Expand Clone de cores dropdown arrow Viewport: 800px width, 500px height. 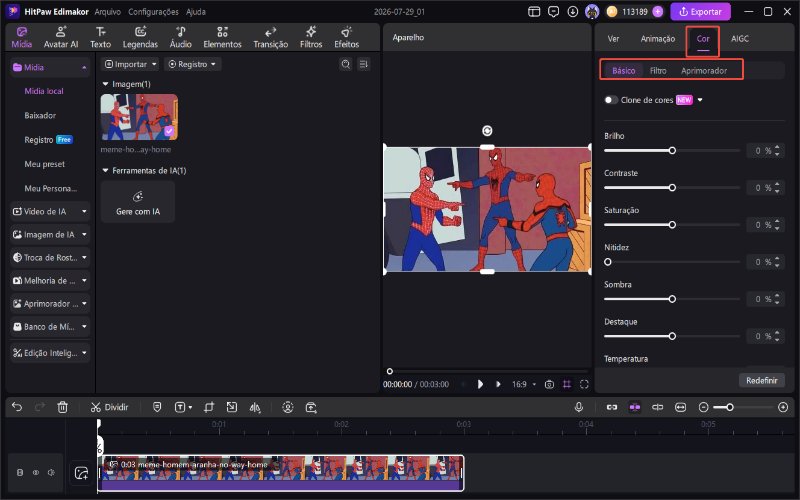pos(700,100)
